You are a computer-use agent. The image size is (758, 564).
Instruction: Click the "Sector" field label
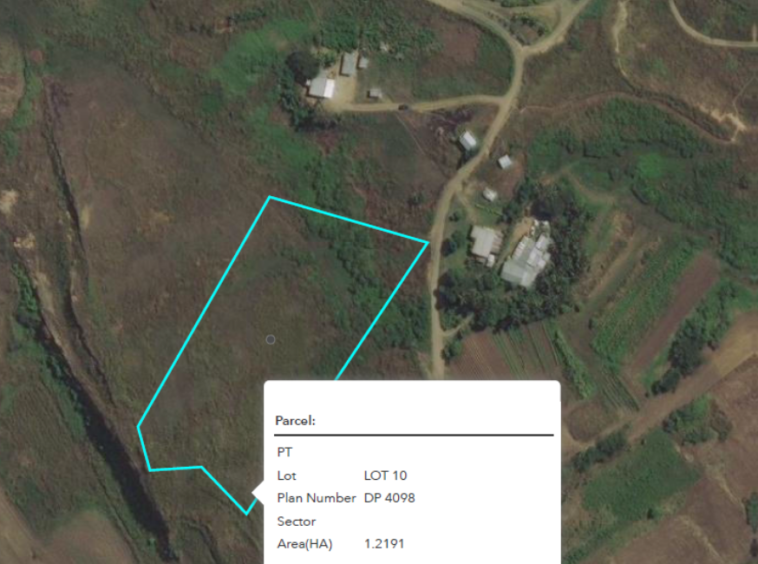click(296, 521)
